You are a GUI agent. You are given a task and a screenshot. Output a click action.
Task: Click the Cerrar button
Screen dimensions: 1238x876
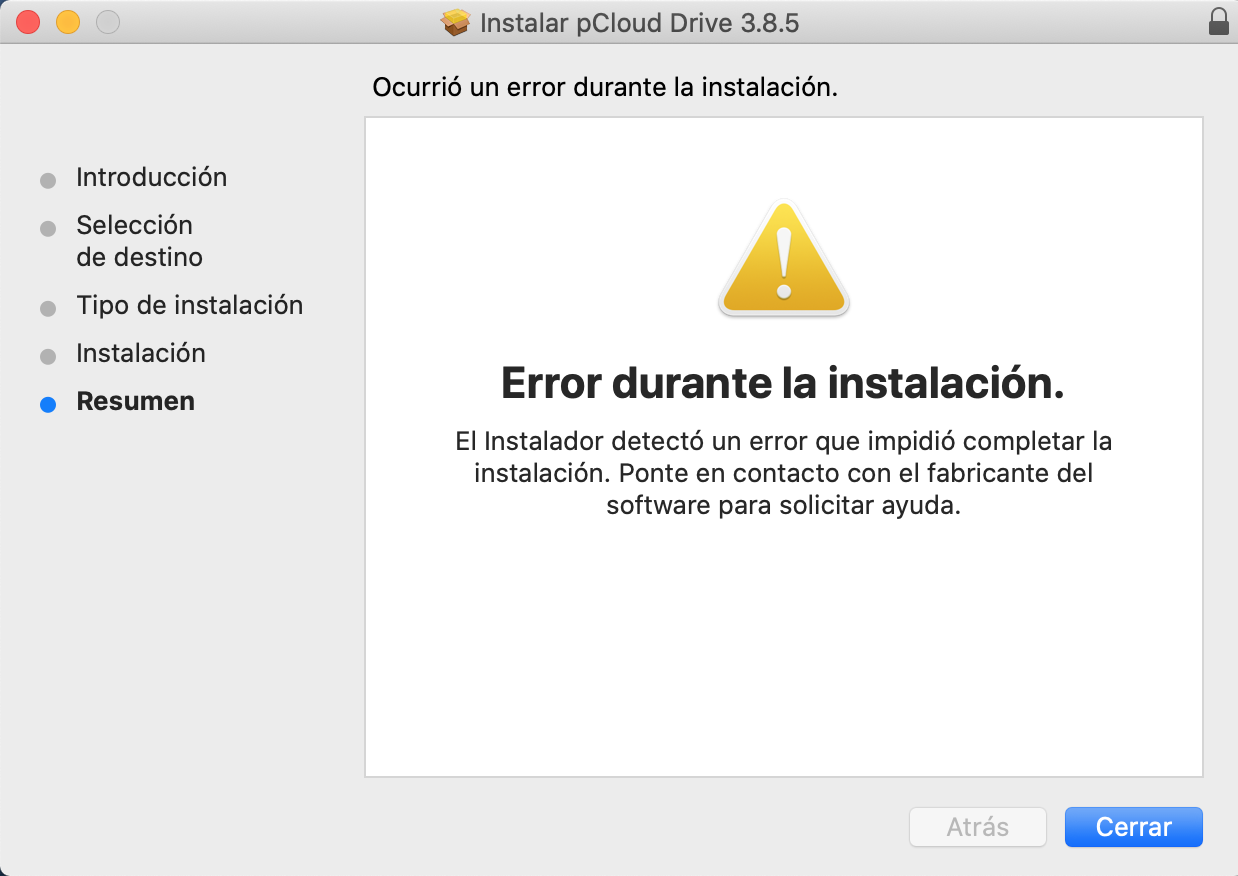[x=1133, y=827]
